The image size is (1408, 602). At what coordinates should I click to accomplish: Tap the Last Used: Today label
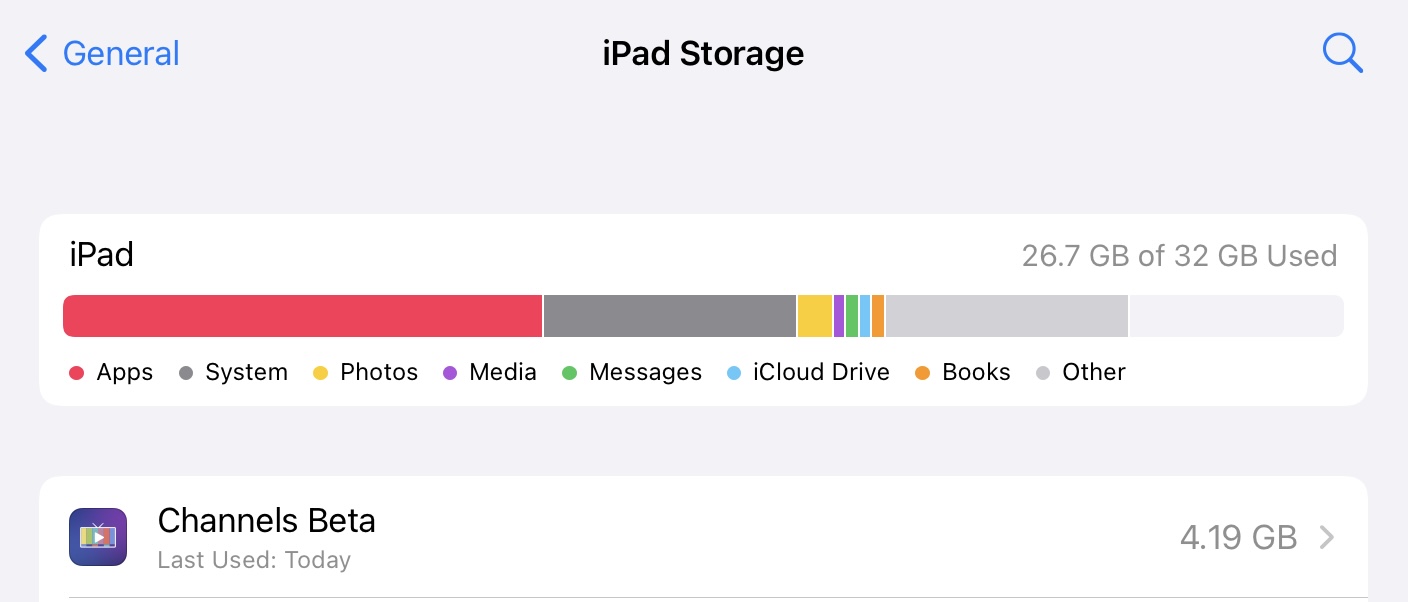tap(254, 560)
